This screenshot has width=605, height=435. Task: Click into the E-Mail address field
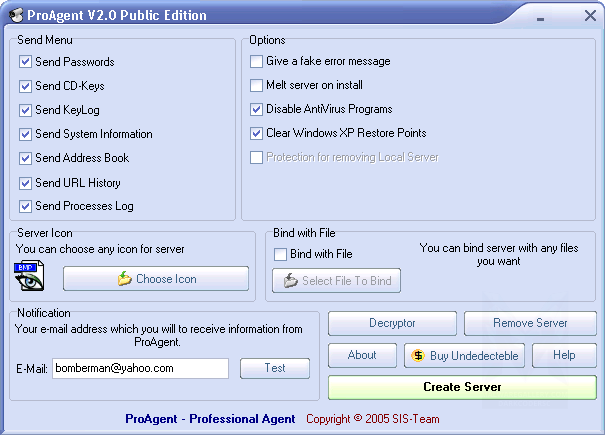(140, 368)
